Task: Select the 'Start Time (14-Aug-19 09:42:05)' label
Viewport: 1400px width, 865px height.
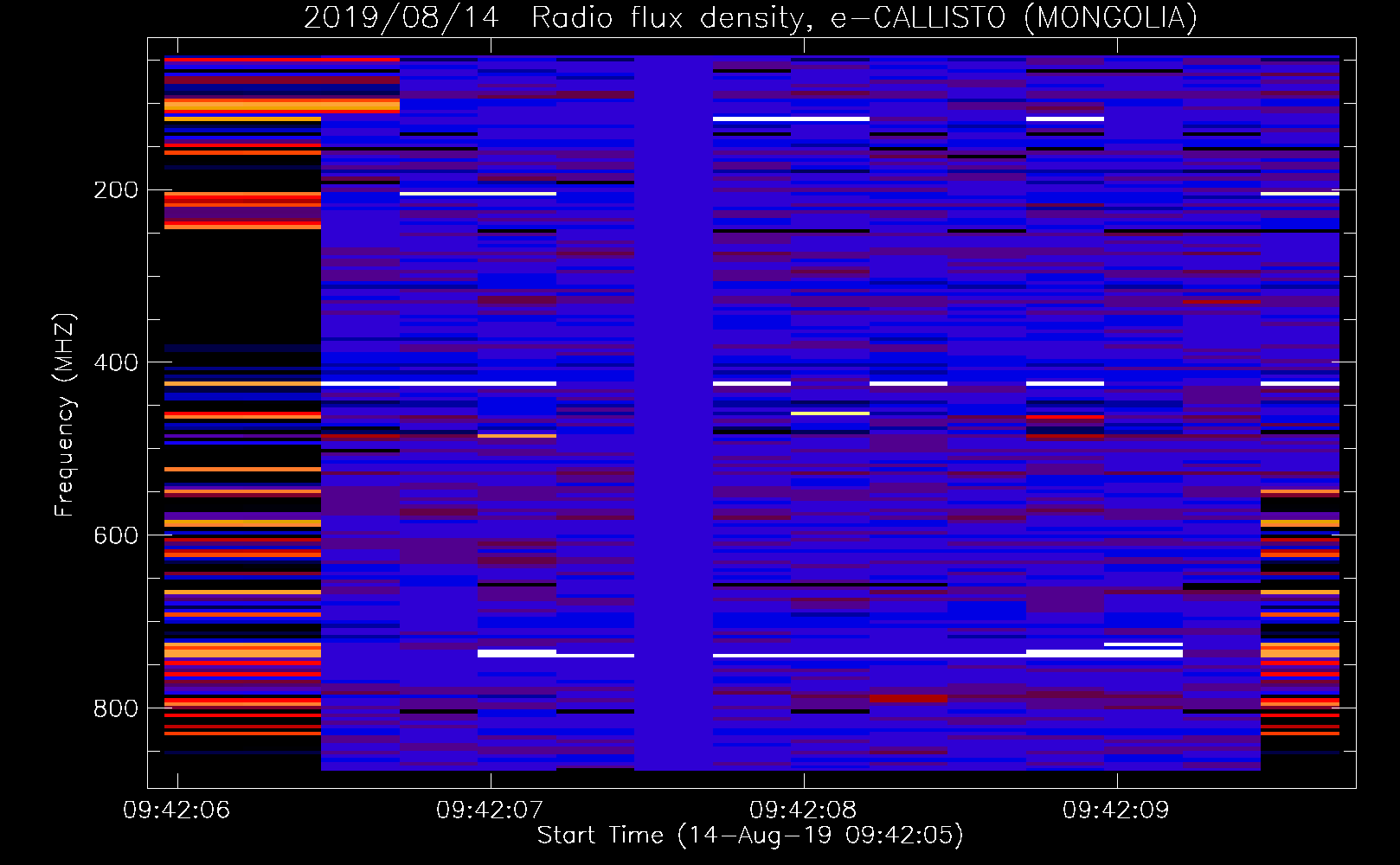Action: (x=750, y=836)
